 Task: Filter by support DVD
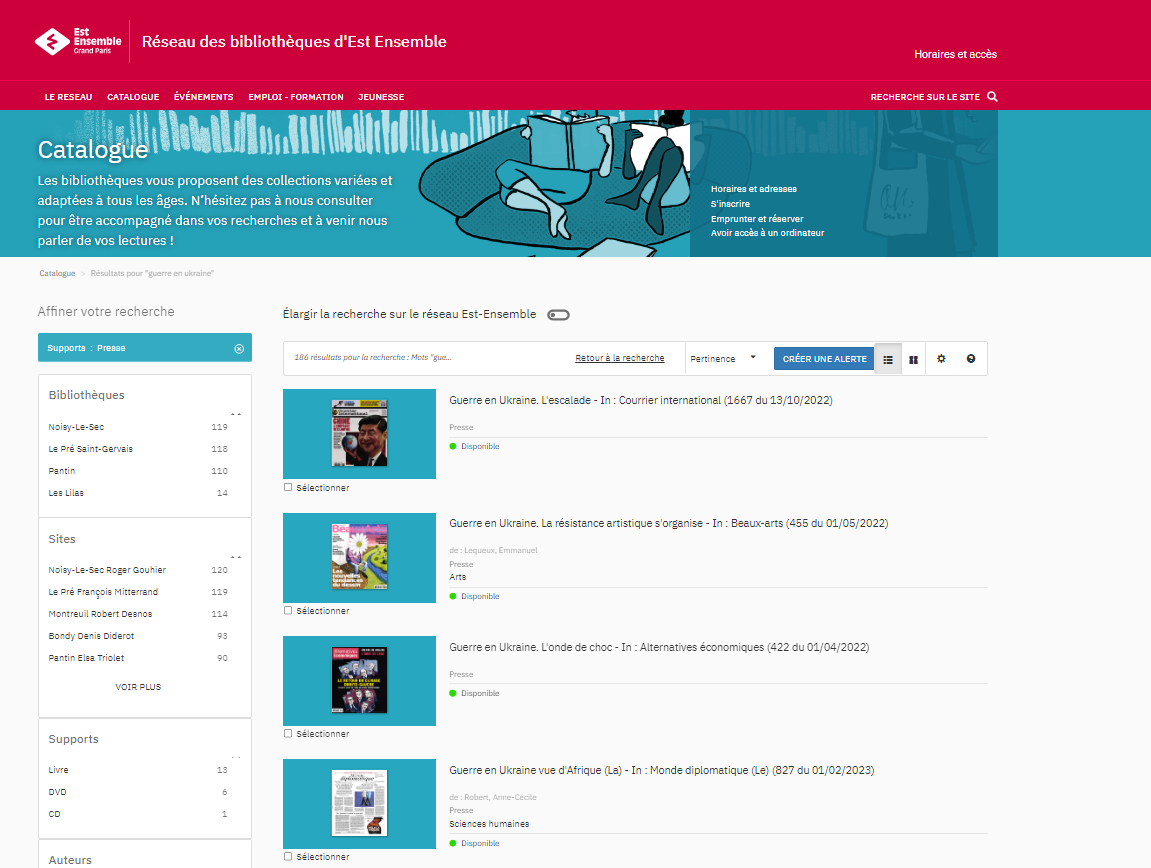[x=57, y=792]
